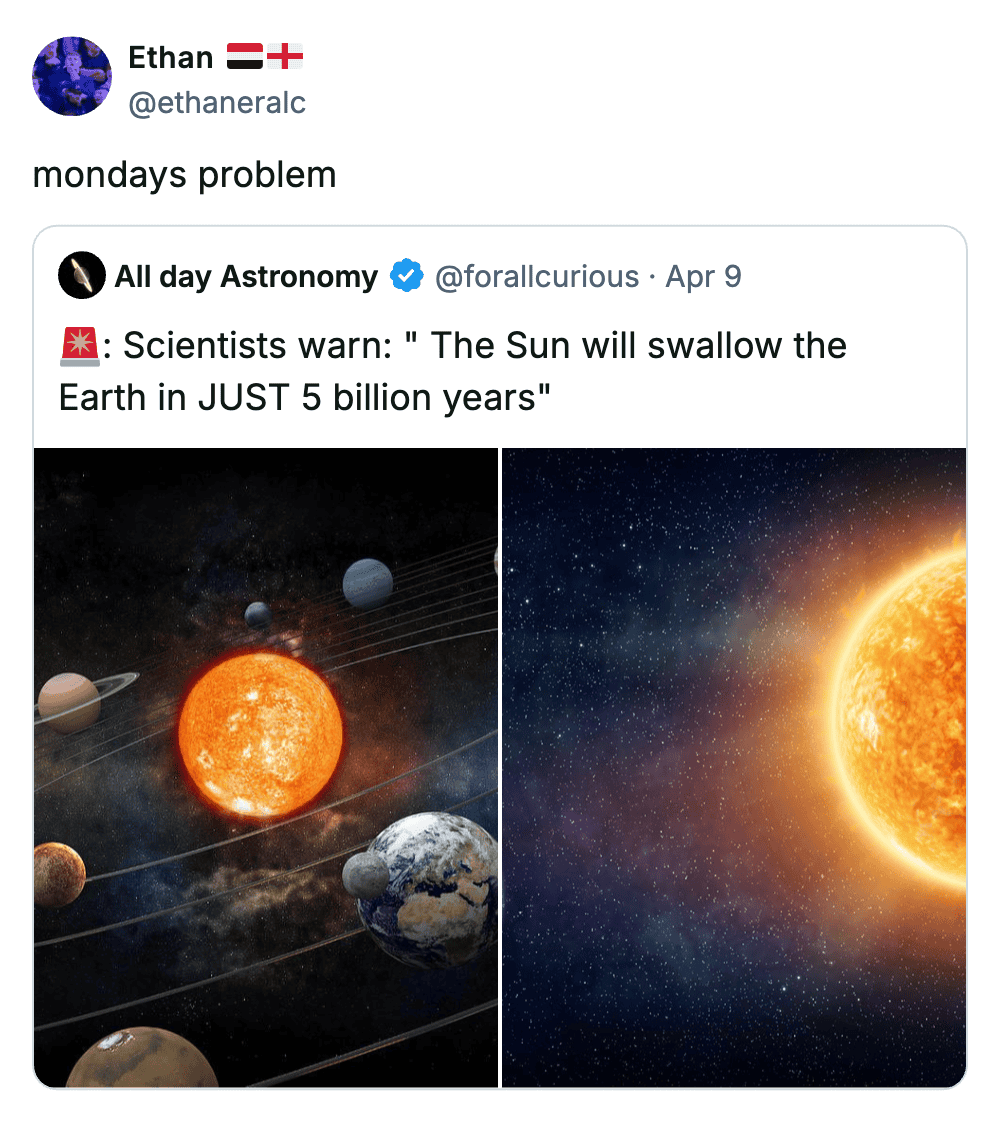This screenshot has height=1122, width=1000.
Task: Open the @ethaneralc handle
Action: tap(217, 102)
